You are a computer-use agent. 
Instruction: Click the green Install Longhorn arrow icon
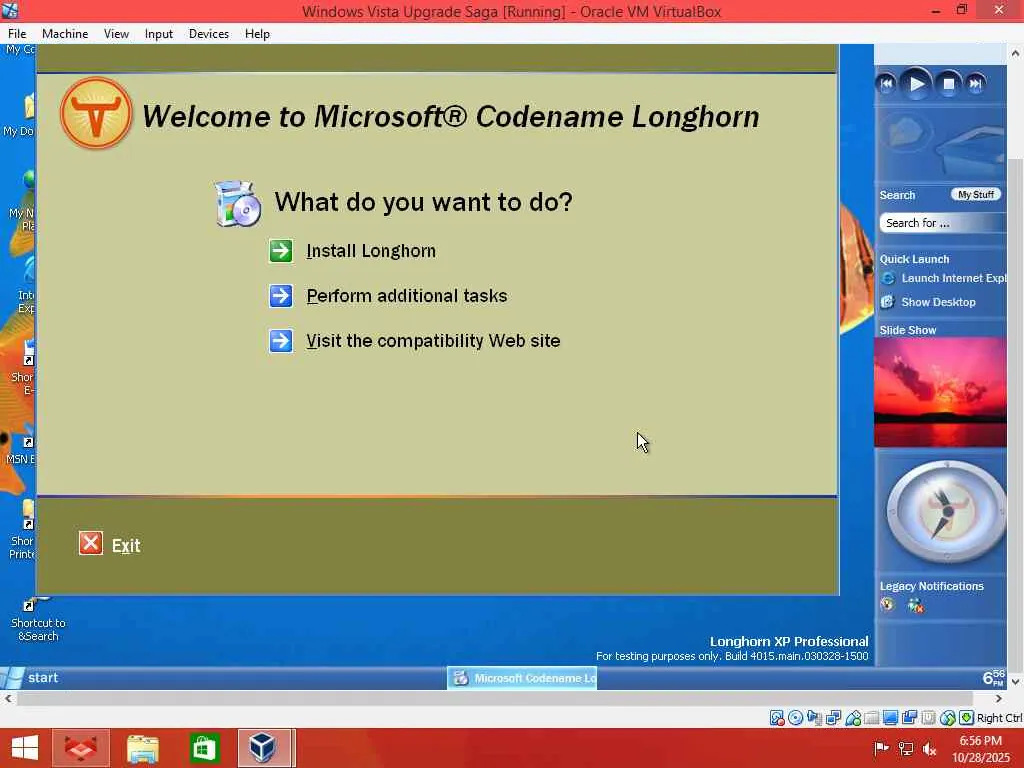click(x=281, y=251)
